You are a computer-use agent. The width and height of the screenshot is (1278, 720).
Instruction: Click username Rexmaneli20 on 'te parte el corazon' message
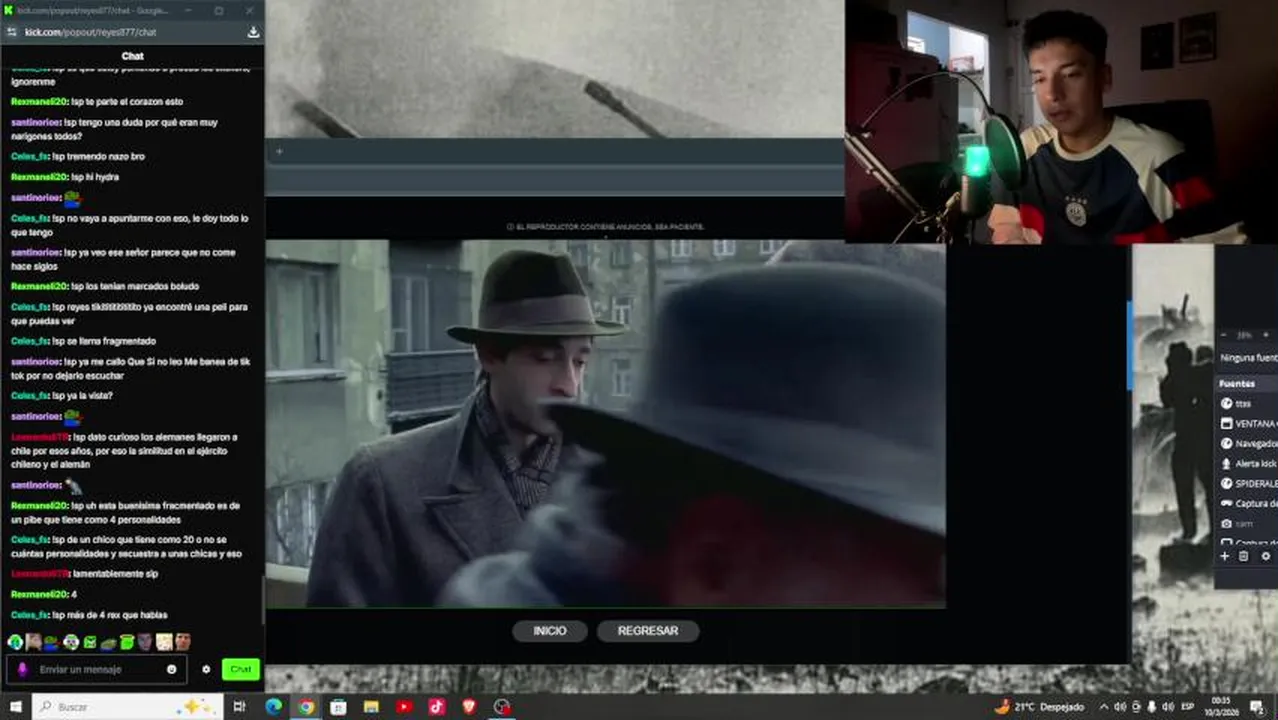[38, 102]
